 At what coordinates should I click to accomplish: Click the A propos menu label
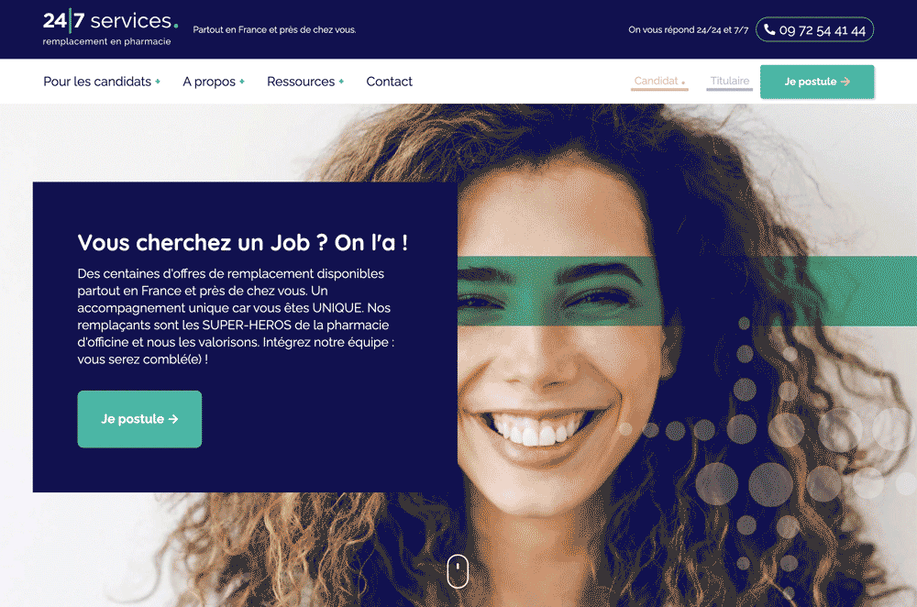[x=209, y=82]
